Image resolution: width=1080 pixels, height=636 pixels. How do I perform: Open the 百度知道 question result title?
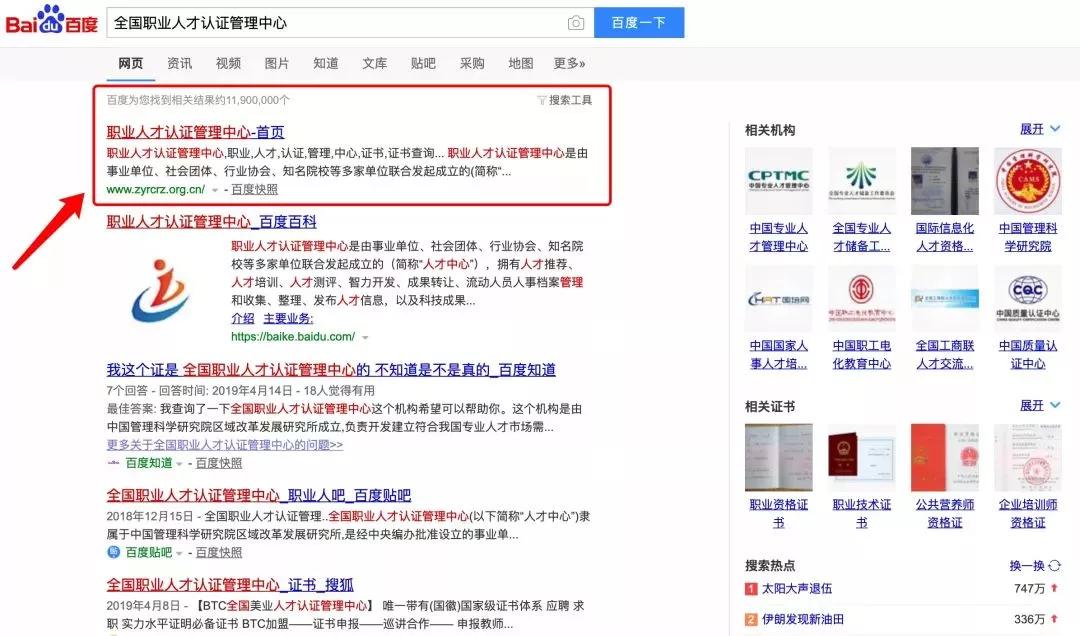331,370
